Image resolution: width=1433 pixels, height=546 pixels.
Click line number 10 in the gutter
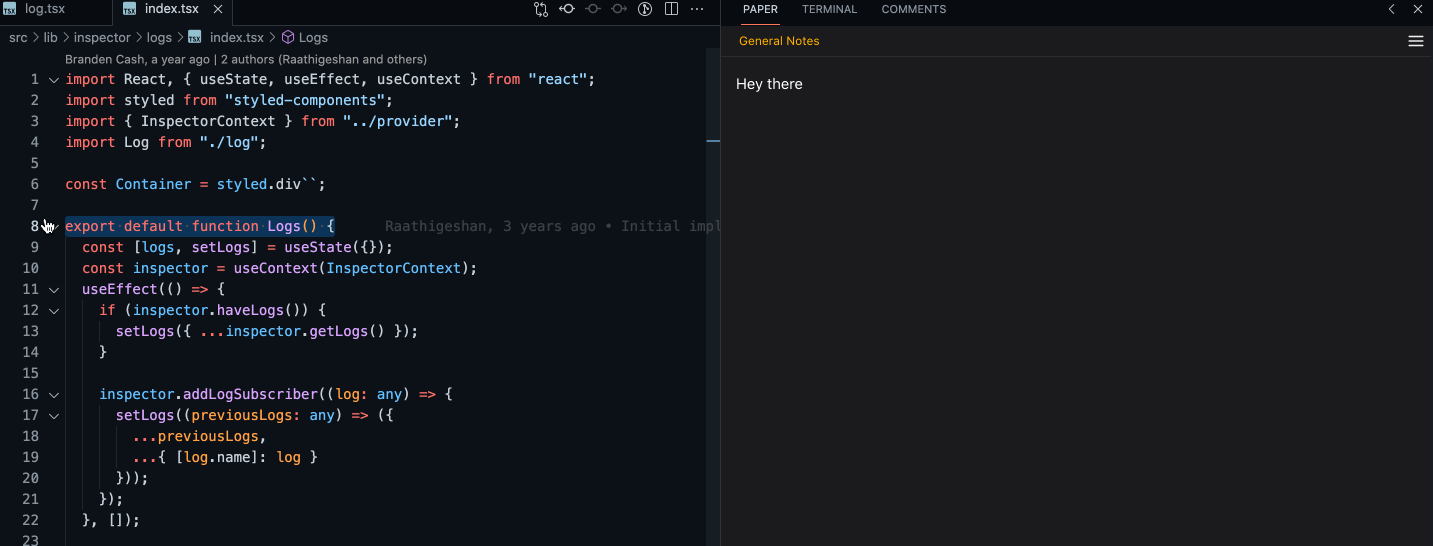(30, 268)
